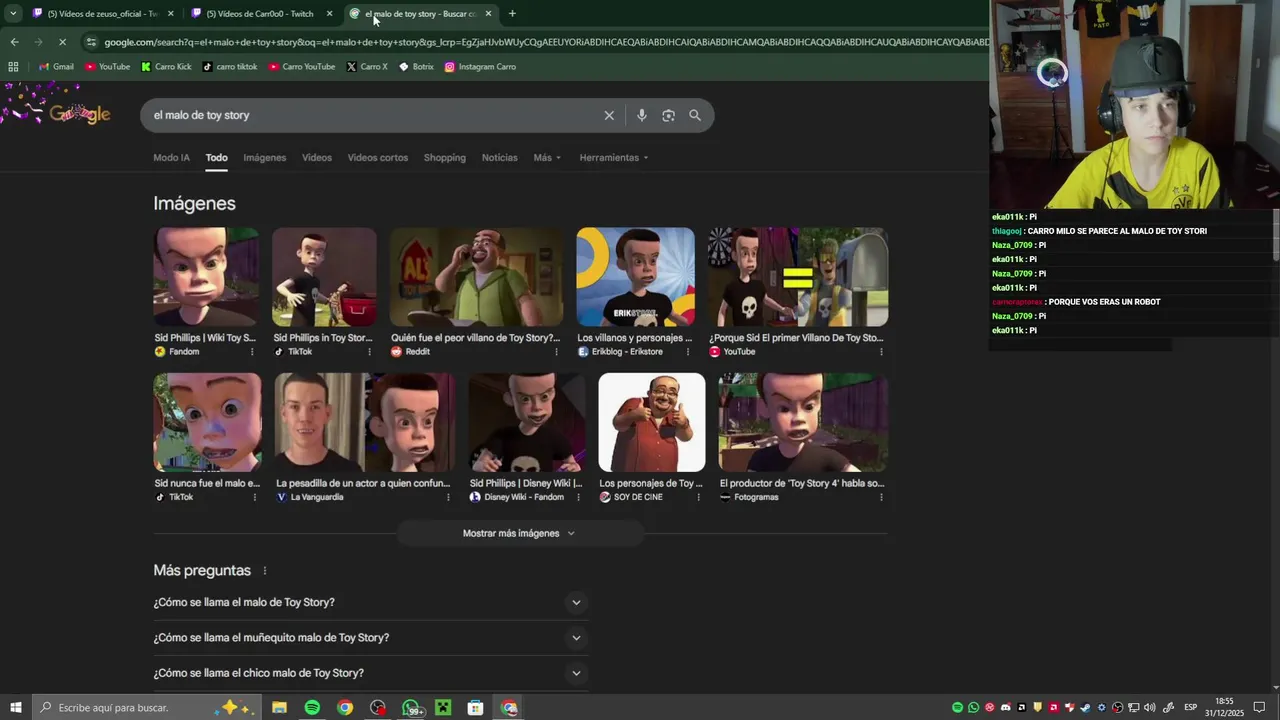Screen dimensions: 1280x720
Task: Expand Mostrar más imágenes
Action: (519, 534)
